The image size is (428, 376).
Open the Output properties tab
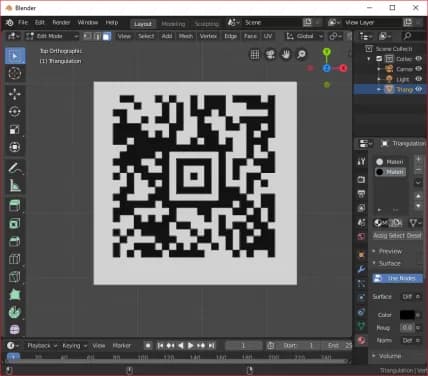[x=361, y=194]
